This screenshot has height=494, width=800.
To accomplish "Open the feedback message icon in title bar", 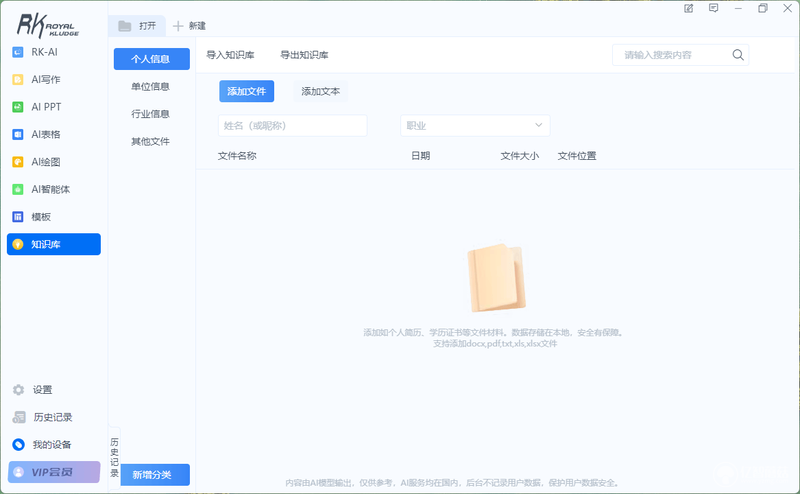I will 713,8.
